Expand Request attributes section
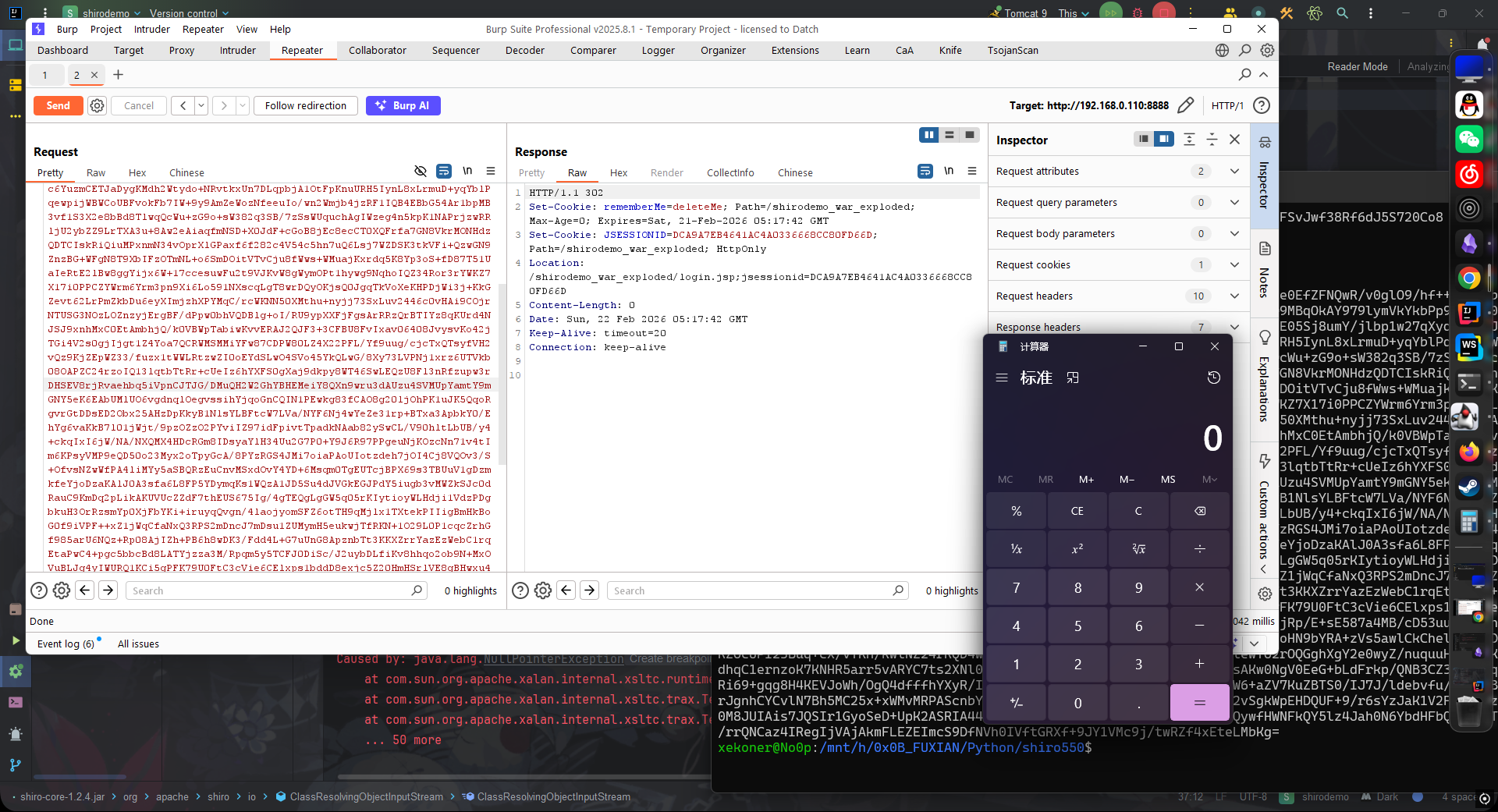Viewport: 1498px width, 812px height. point(1234,172)
